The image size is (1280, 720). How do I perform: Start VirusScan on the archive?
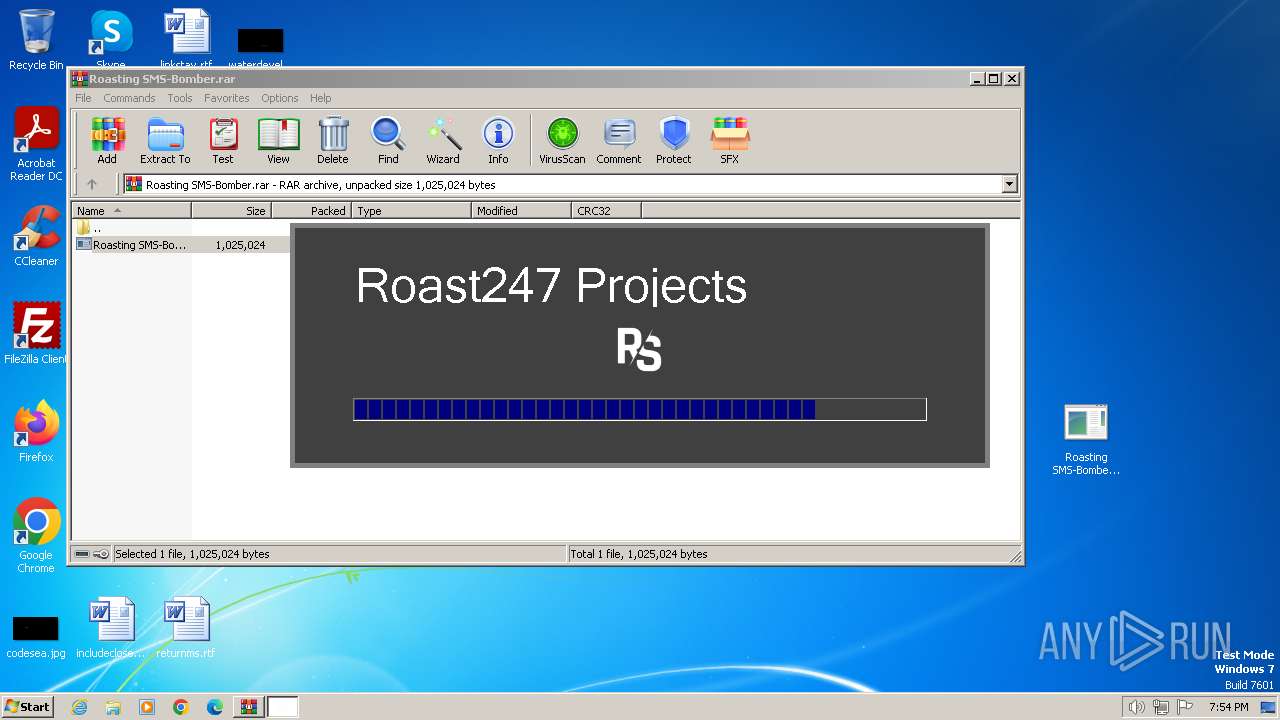[562, 140]
